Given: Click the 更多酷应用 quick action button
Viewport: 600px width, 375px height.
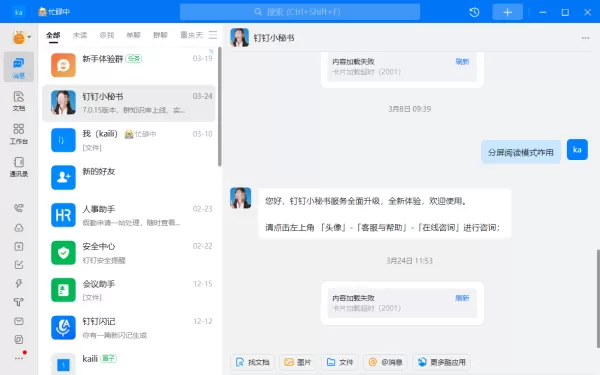Looking at the screenshot, I should tap(442, 362).
